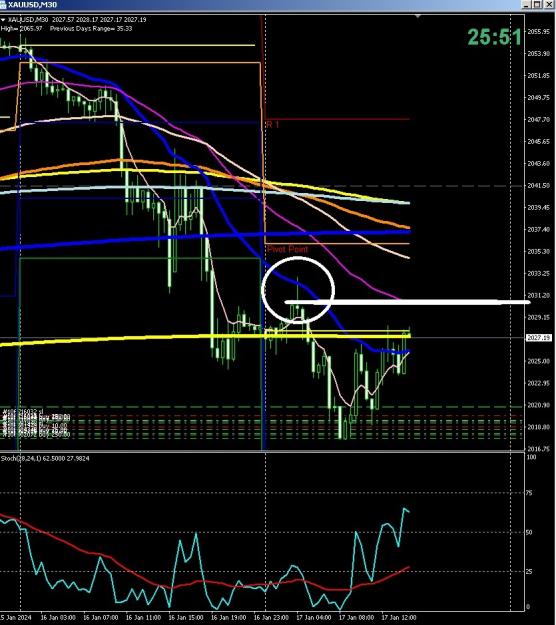The height and width of the screenshot is (625, 556).
Task: Click the XAUUSD chart window title icon
Action: tap(3, 4)
